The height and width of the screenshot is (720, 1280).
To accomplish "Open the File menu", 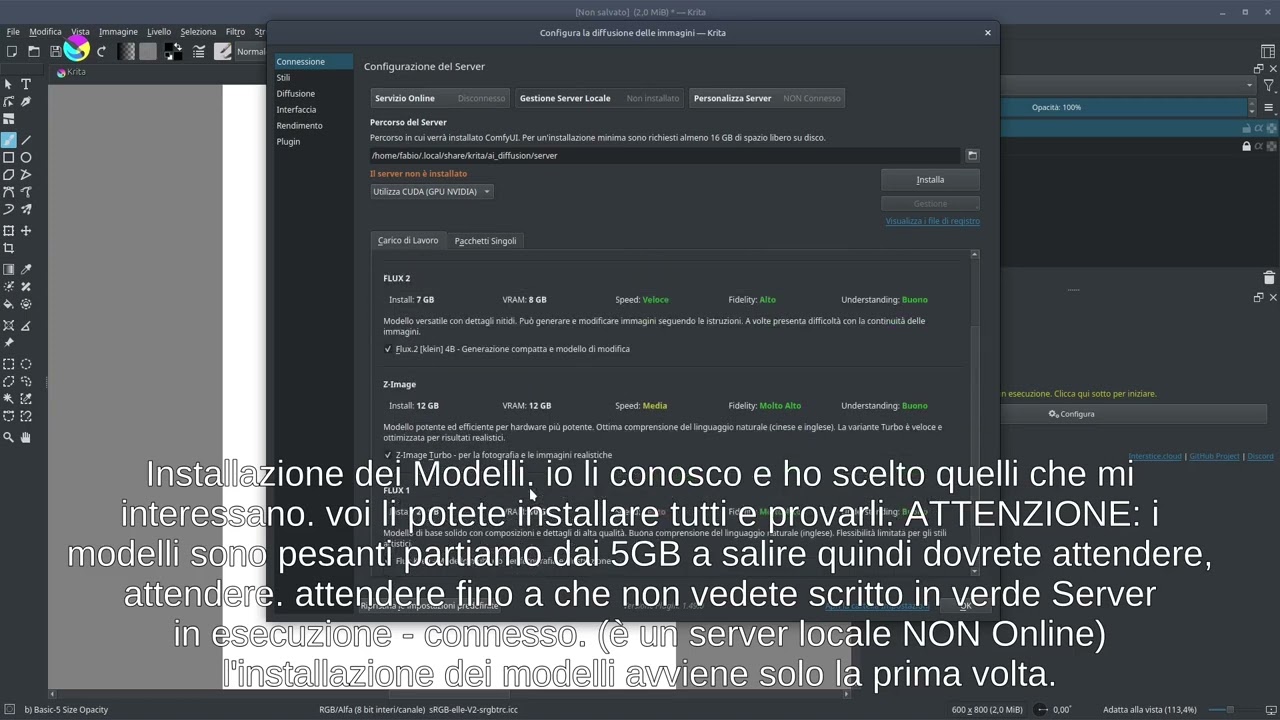I will click(x=13, y=32).
